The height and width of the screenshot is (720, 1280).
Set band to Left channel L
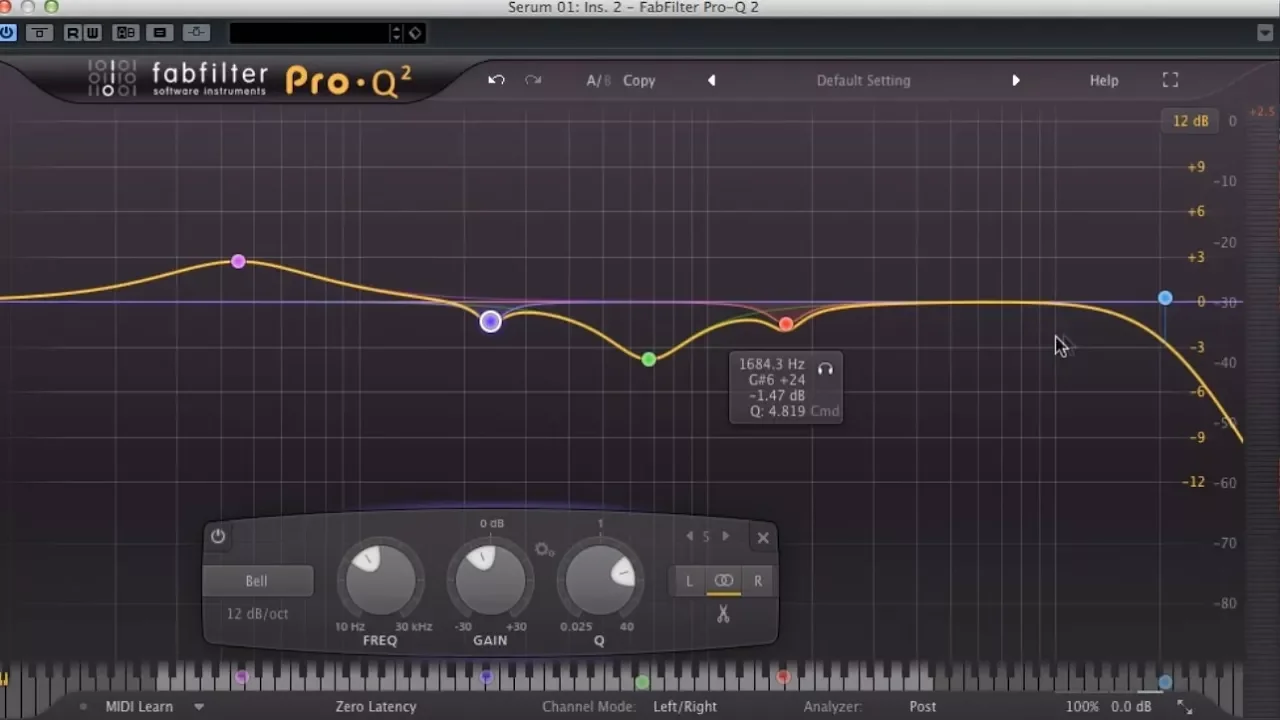(689, 581)
